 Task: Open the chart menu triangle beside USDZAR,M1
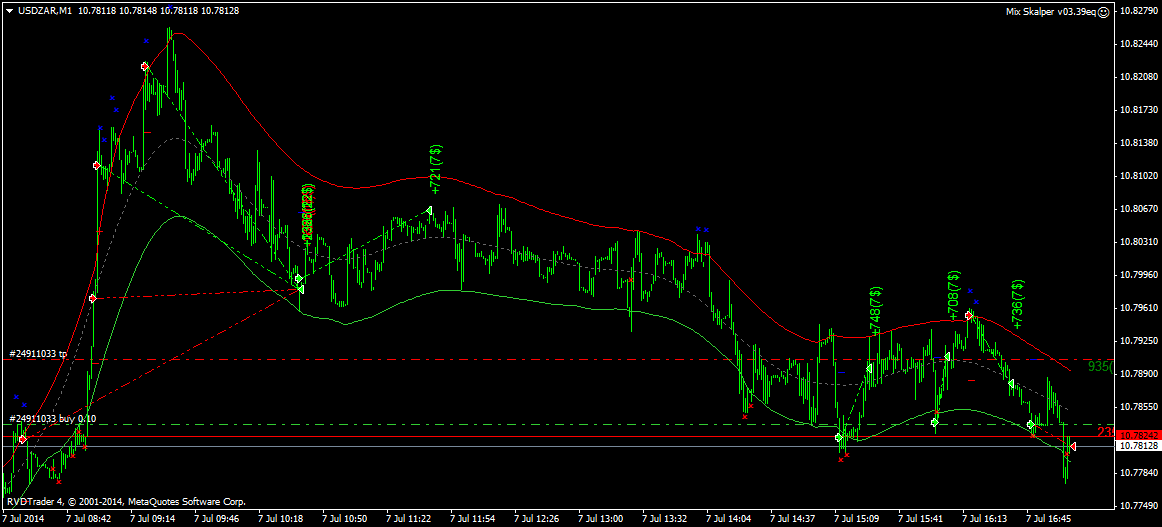point(10,10)
